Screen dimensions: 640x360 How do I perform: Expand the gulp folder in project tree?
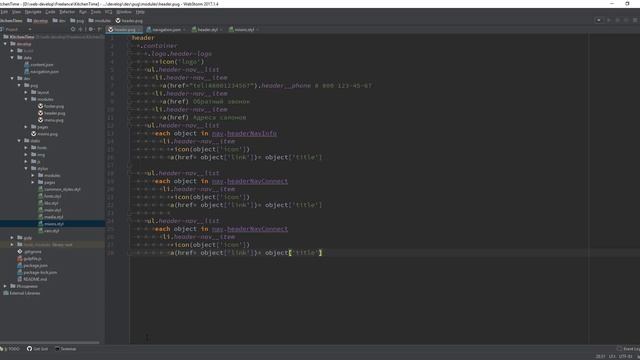pos(12,238)
